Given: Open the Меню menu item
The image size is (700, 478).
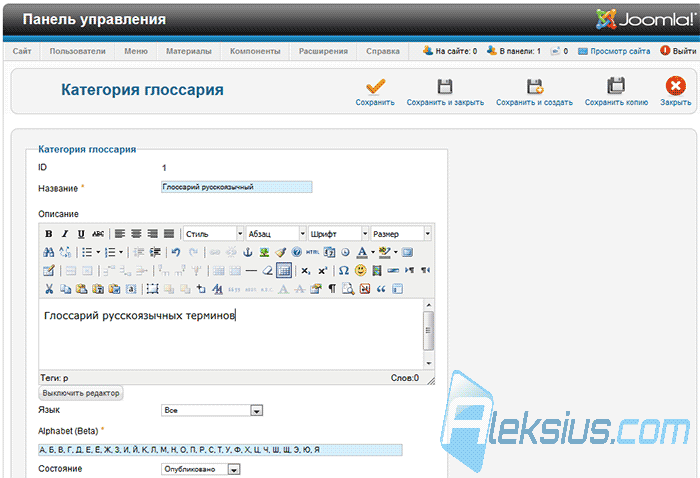Looking at the screenshot, I should [136, 51].
